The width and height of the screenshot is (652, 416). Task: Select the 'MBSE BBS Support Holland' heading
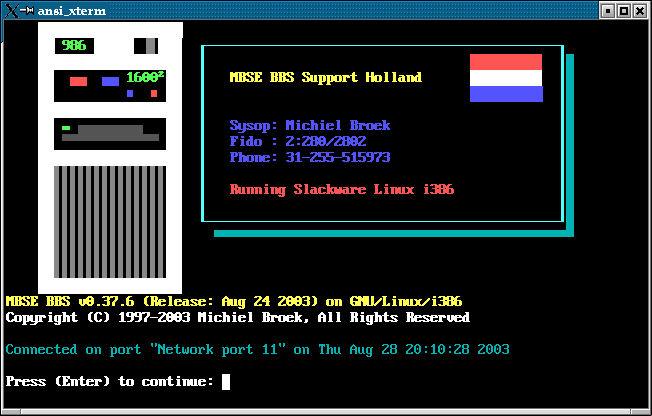coord(326,77)
